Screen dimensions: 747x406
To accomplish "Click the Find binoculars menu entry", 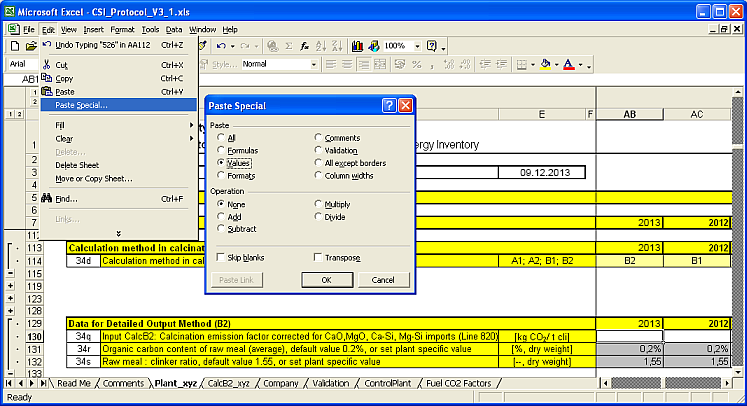I will coord(67,199).
